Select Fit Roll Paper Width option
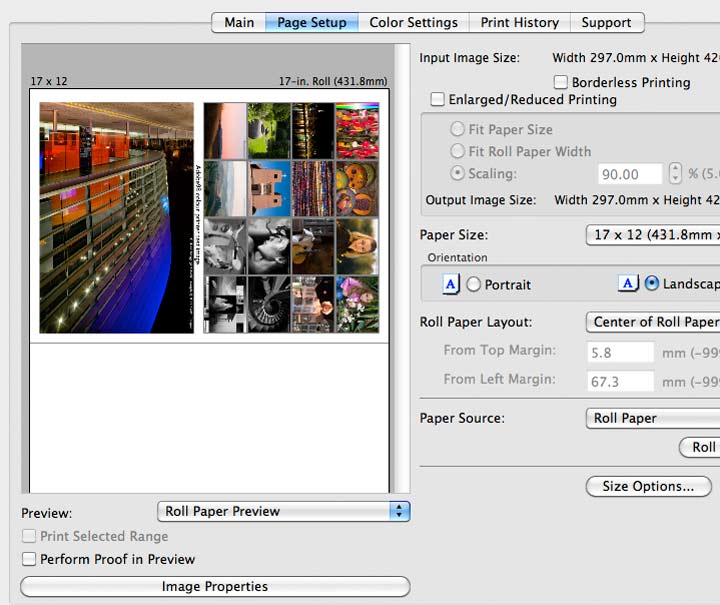Viewport: 720px width, 605px height. 457,151
